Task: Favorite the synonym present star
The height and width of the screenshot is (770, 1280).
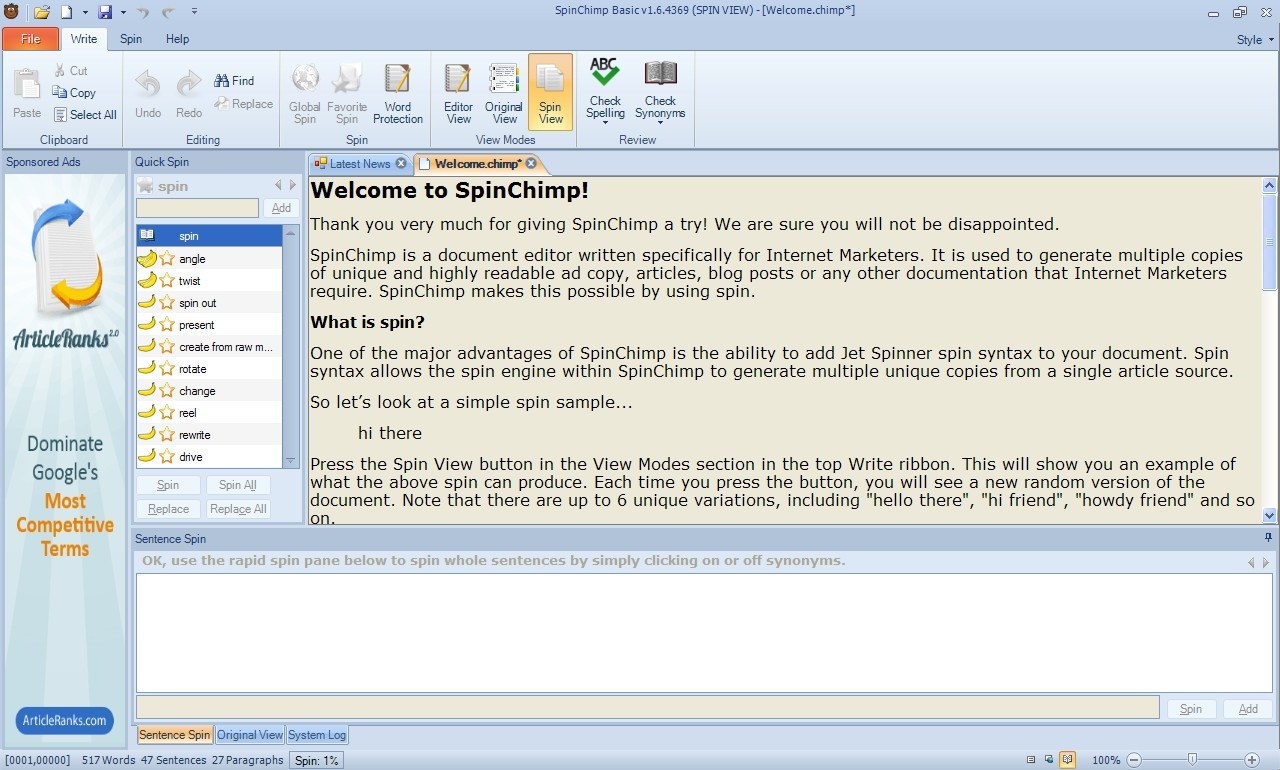Action: tap(167, 325)
